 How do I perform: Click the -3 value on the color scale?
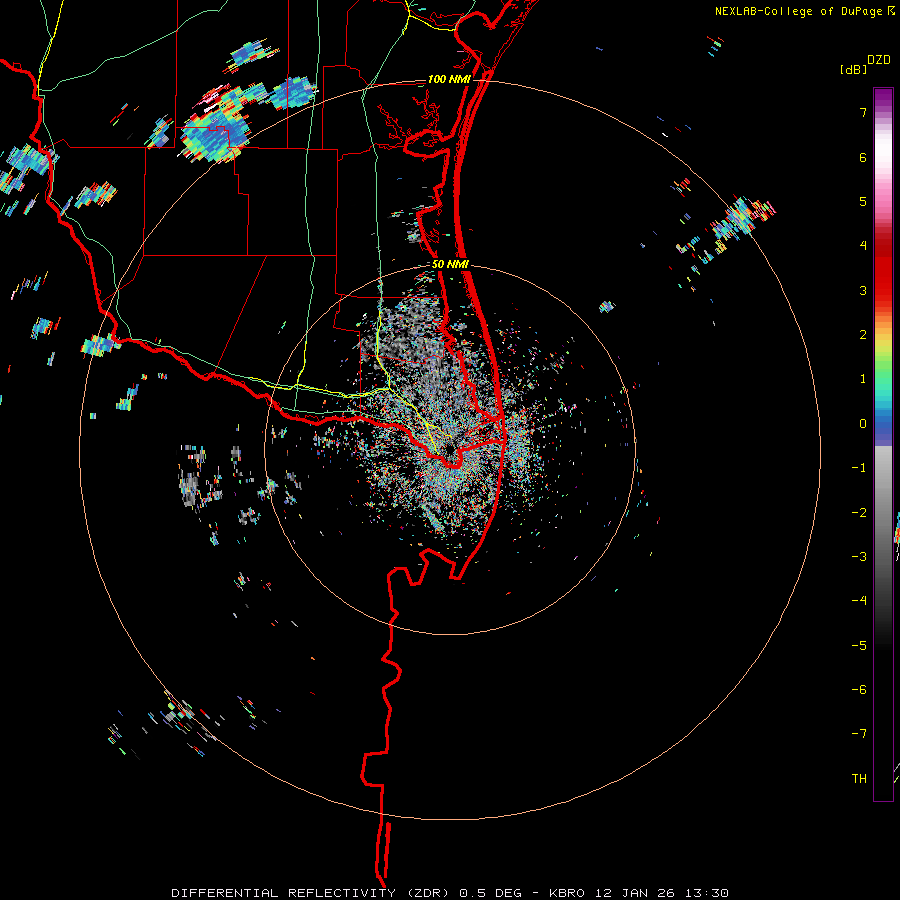click(859, 557)
